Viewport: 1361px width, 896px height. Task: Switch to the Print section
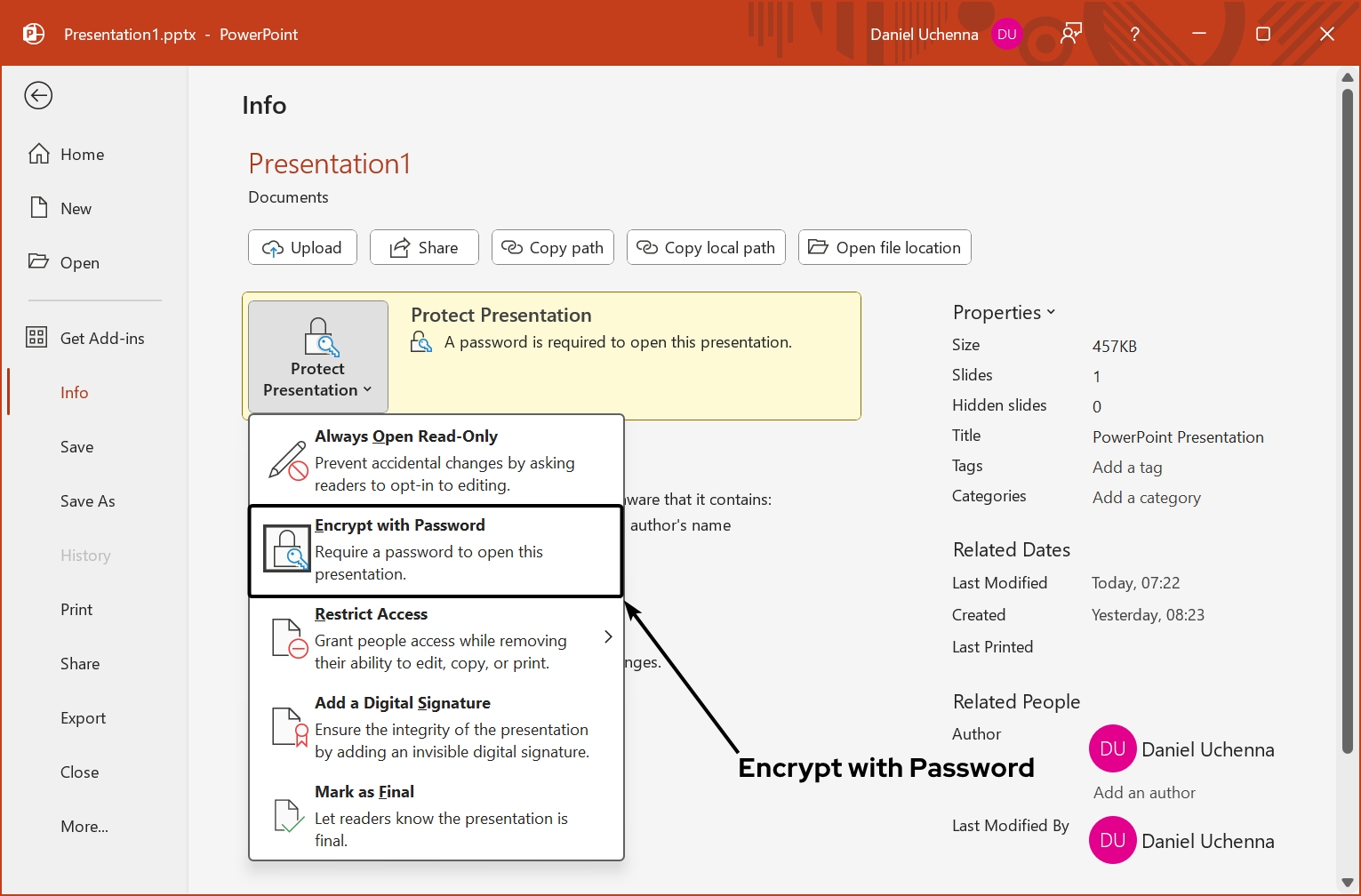(76, 609)
